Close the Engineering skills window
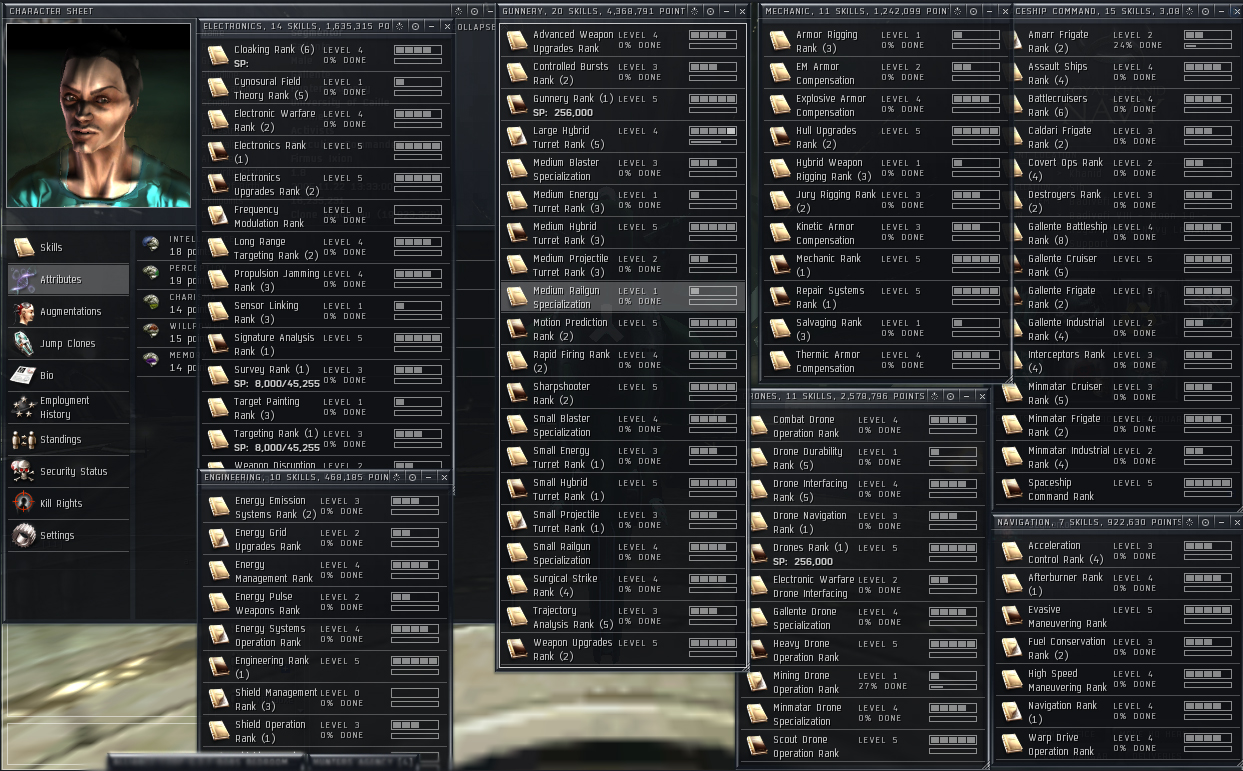The height and width of the screenshot is (771, 1243). 446,477
